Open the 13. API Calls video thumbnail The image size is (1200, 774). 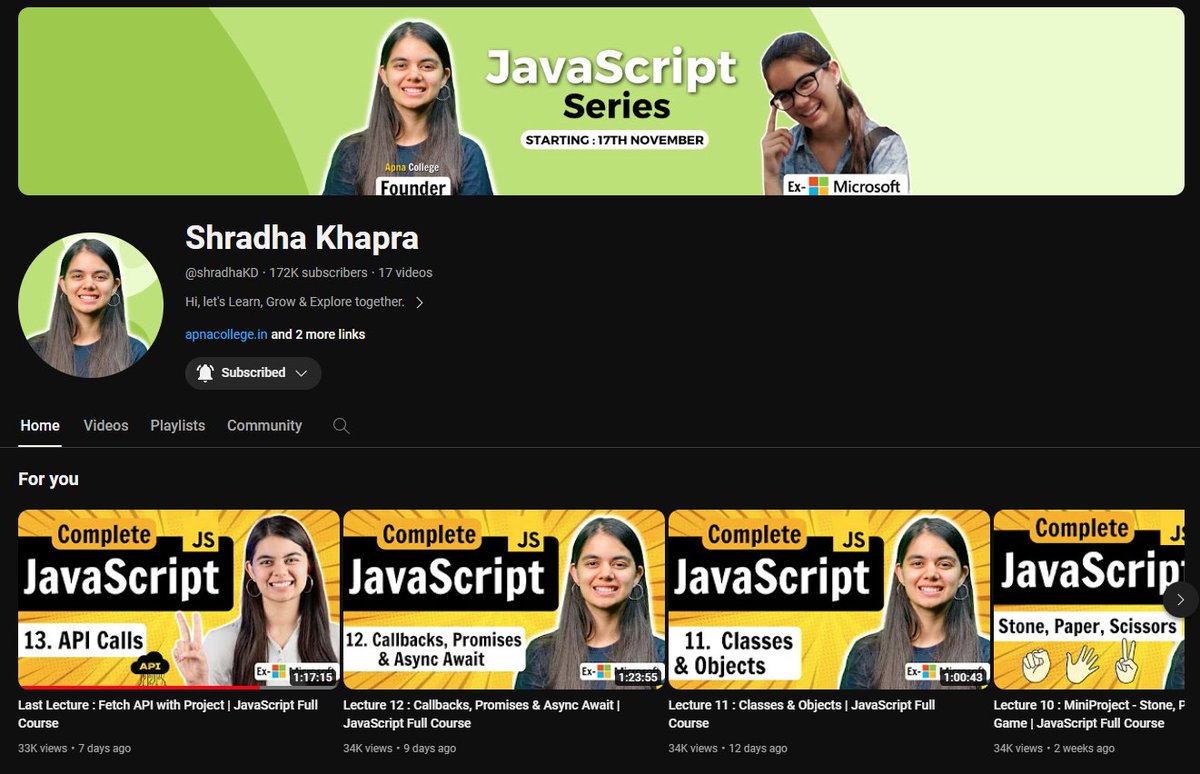pos(179,599)
